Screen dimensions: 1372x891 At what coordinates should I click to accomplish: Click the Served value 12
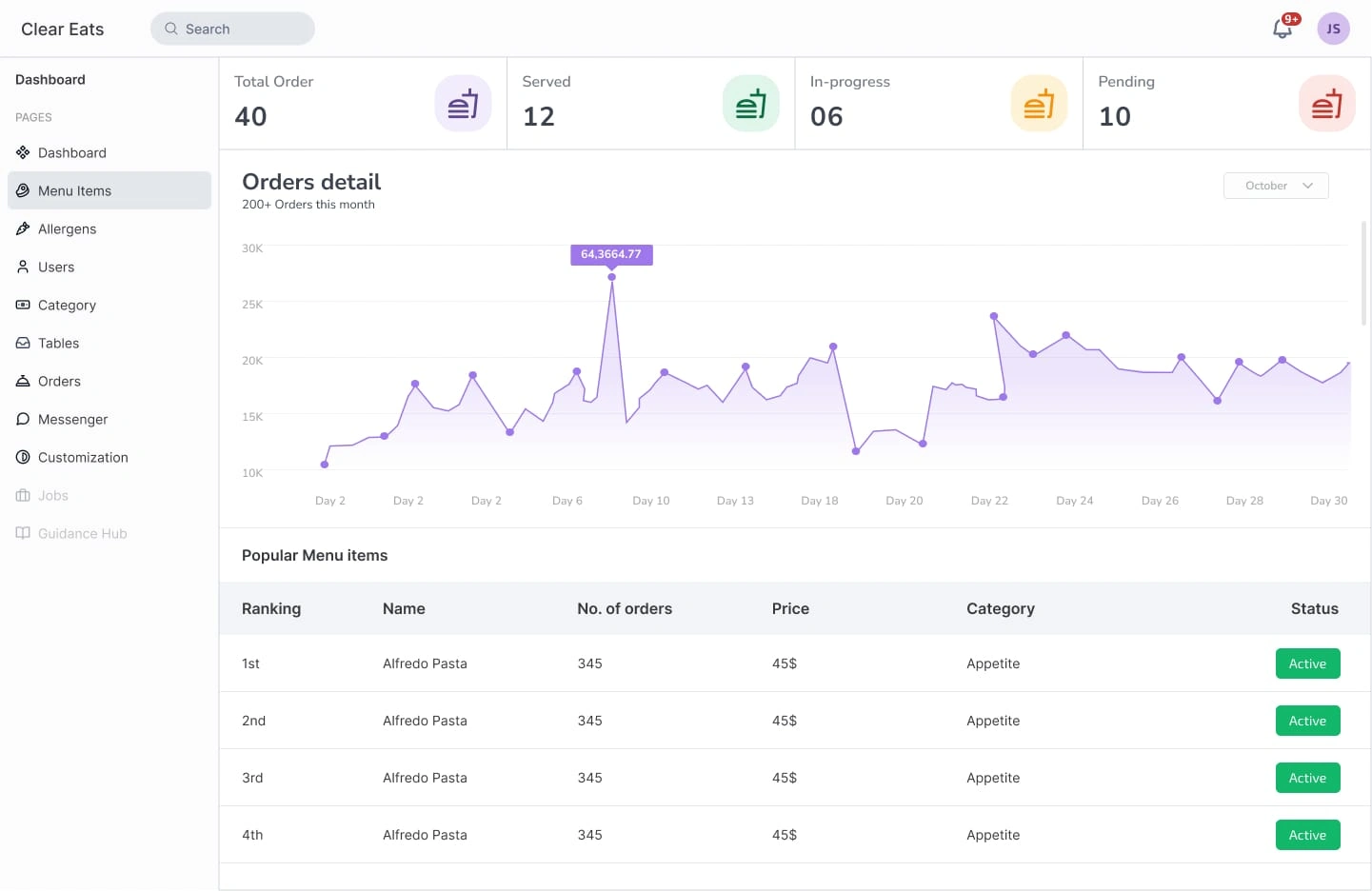(x=539, y=116)
